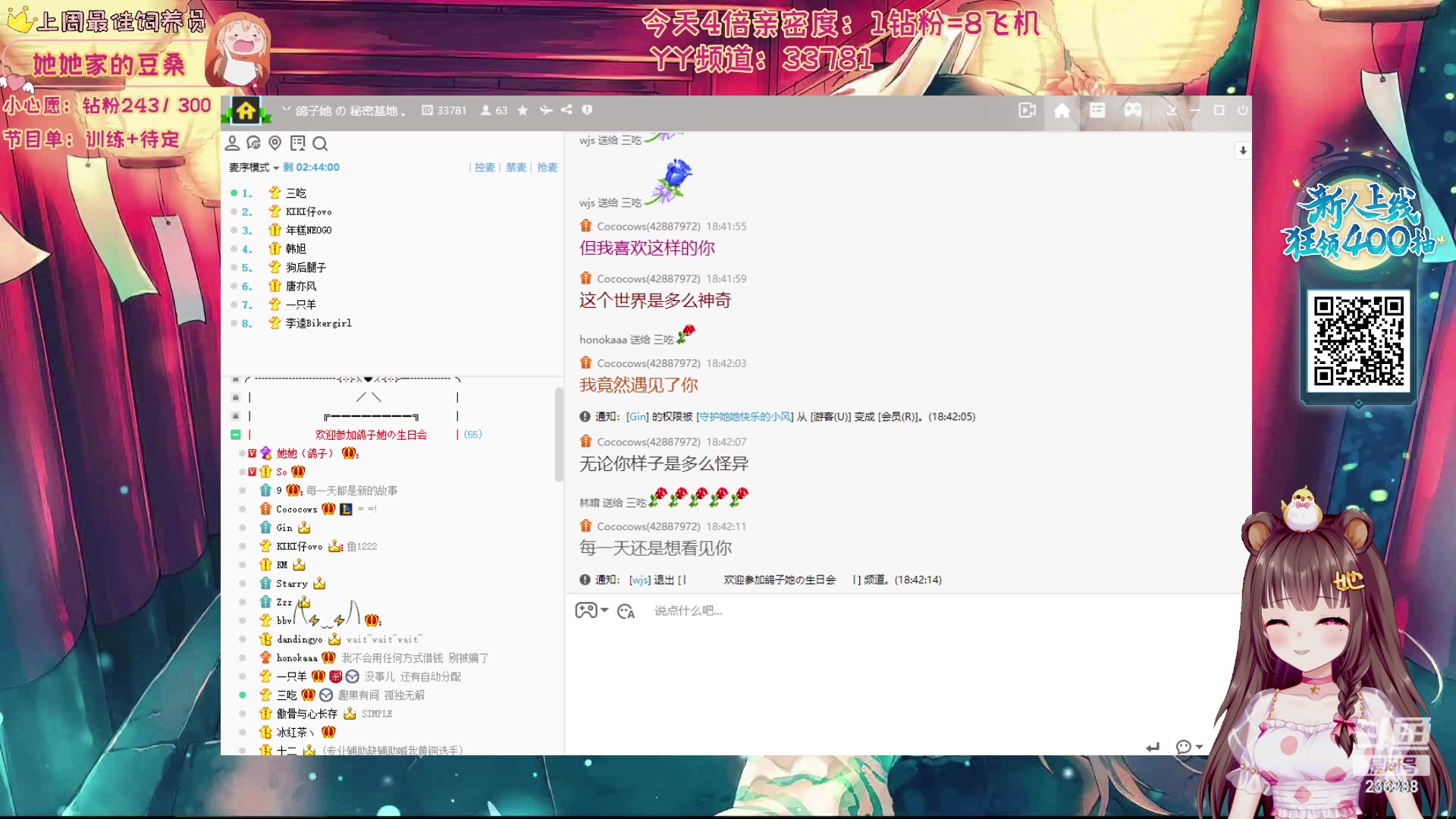Open the emoji and font icon in the chat toolbar

[626, 611]
